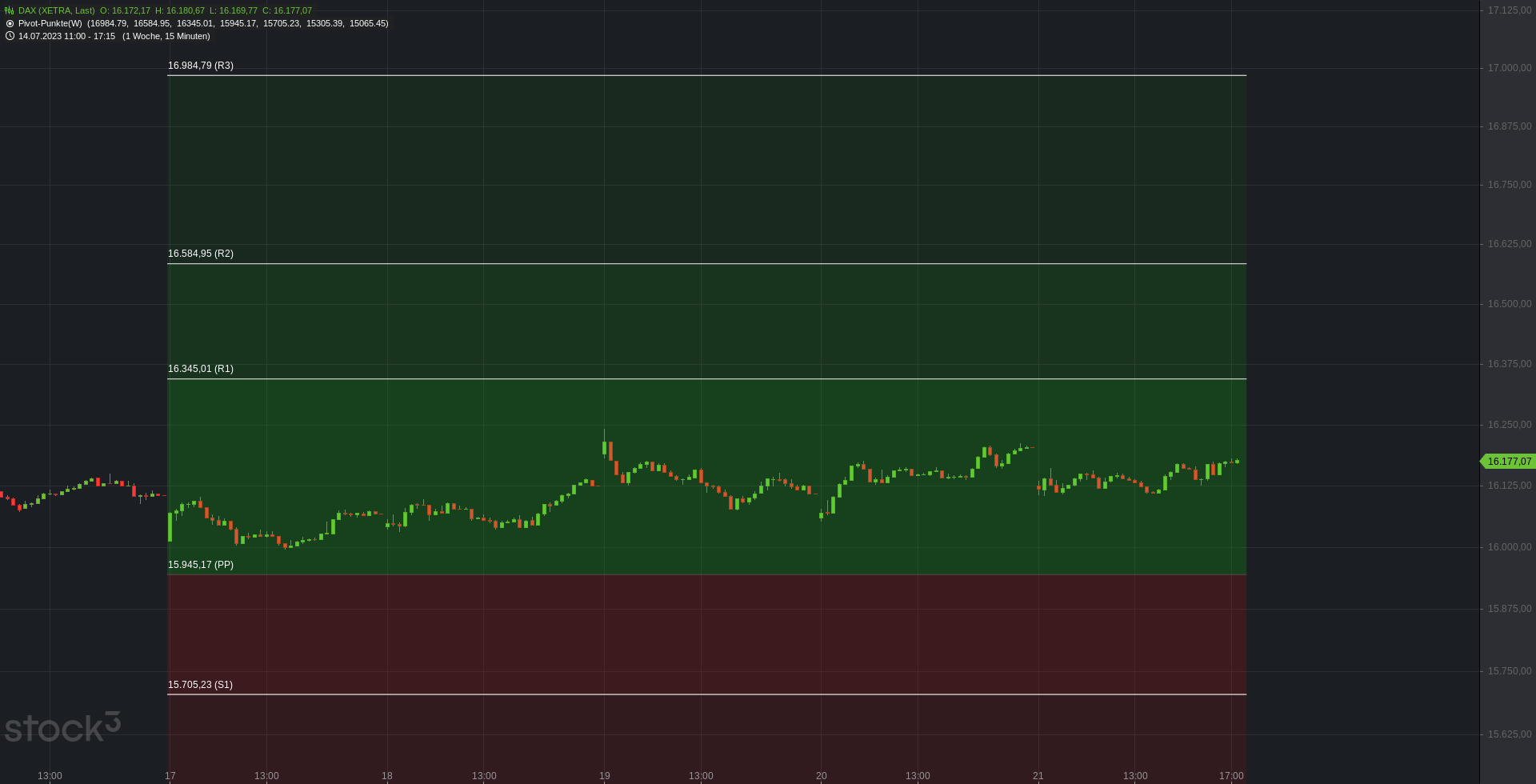Click the L: 16.169,77 low value
Image resolution: width=1536 pixels, height=784 pixels.
(234, 11)
